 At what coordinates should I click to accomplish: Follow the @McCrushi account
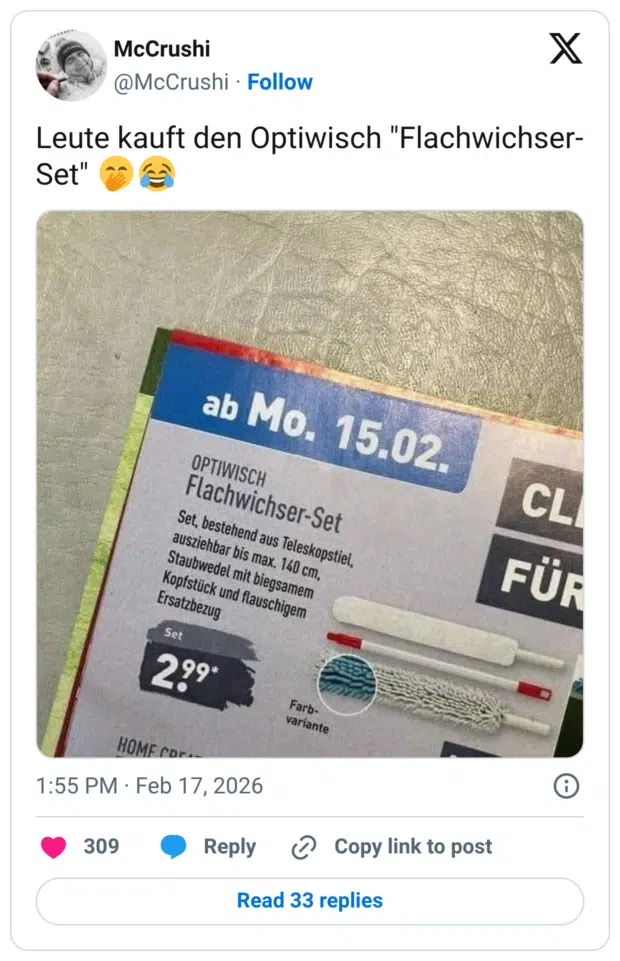(280, 82)
